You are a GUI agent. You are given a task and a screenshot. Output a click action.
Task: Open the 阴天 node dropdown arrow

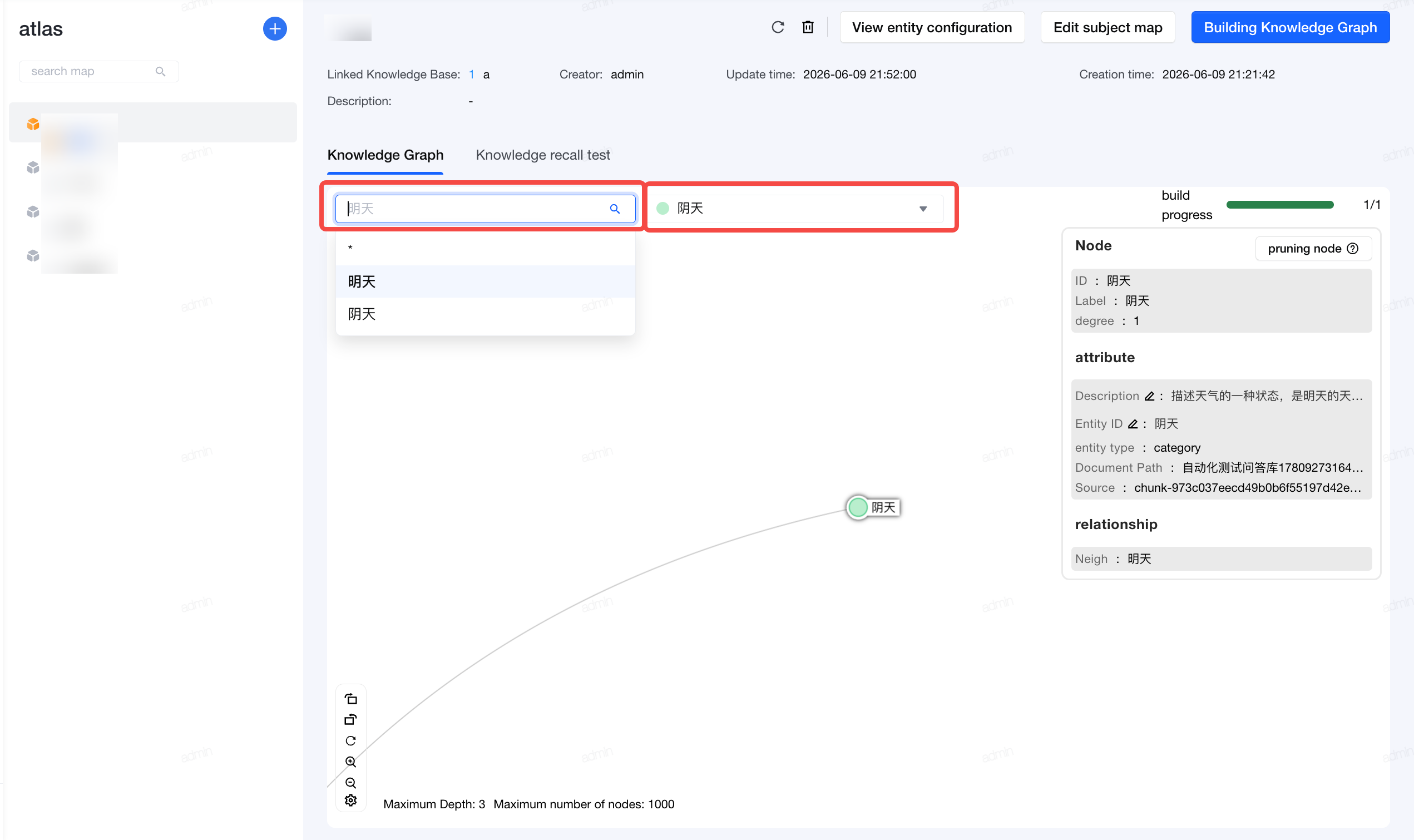(x=923, y=209)
